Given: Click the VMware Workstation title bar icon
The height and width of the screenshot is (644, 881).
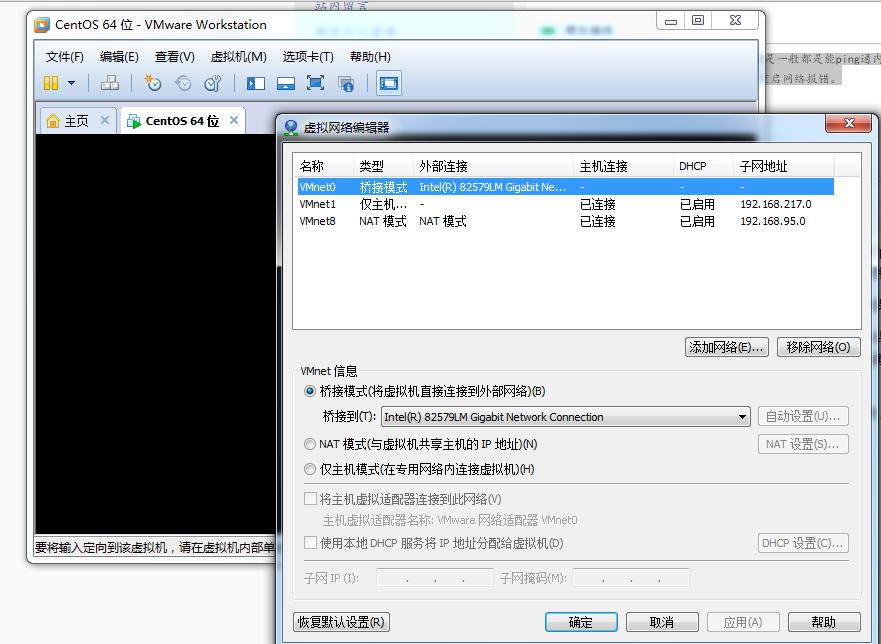Looking at the screenshot, I should pyautogui.click(x=42, y=25).
